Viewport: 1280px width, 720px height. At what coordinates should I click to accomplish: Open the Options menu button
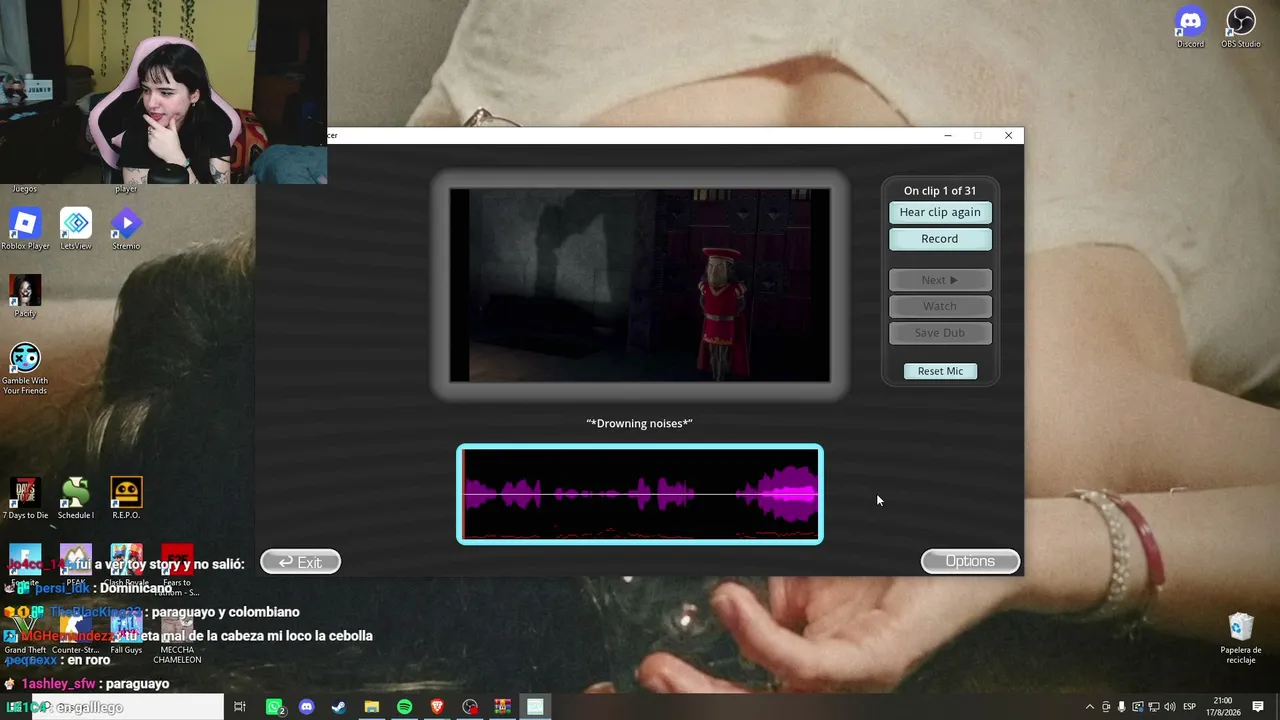coord(970,561)
